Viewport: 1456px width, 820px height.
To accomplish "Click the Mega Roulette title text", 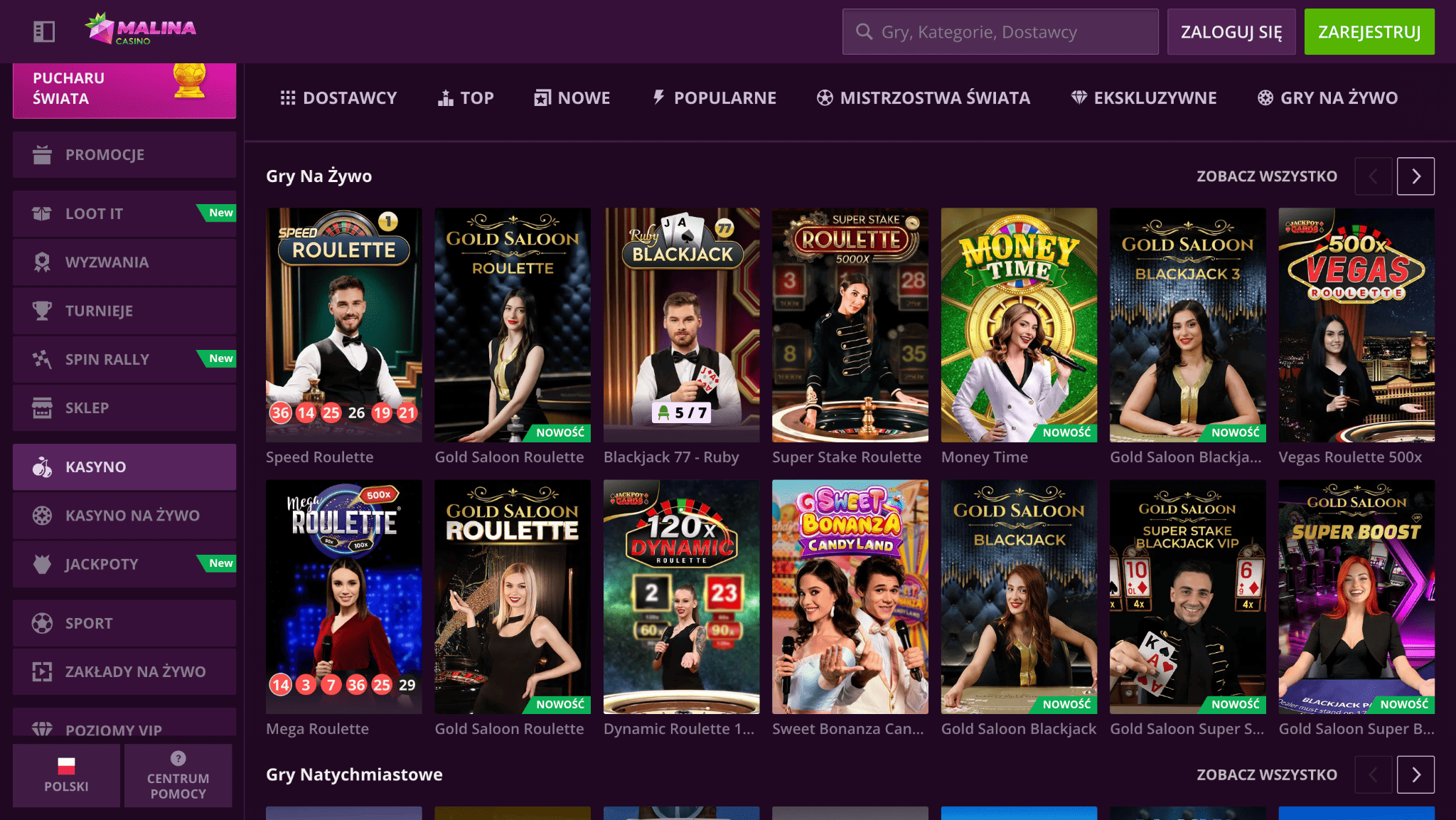I will (317, 729).
